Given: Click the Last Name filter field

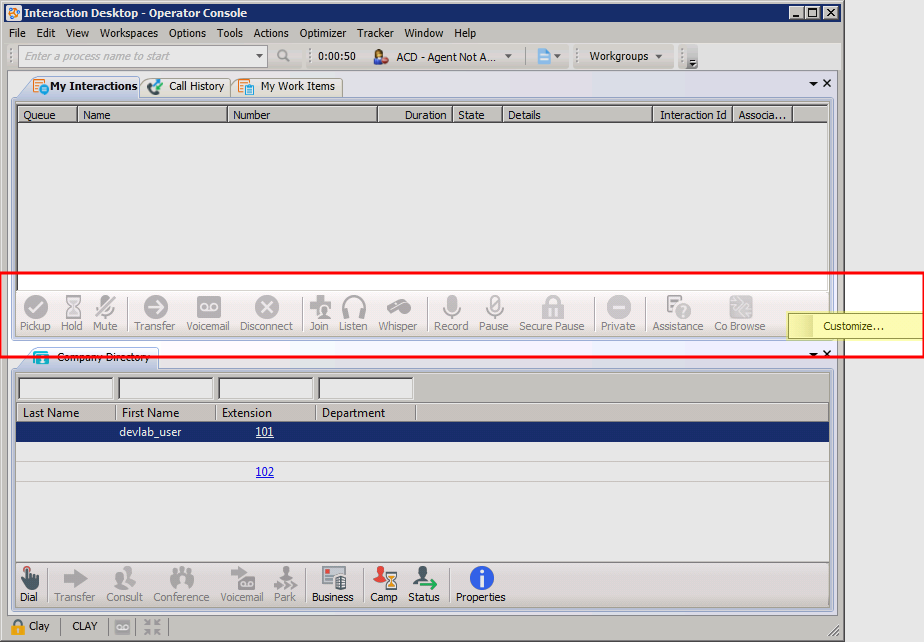Looking at the screenshot, I should [x=66, y=388].
